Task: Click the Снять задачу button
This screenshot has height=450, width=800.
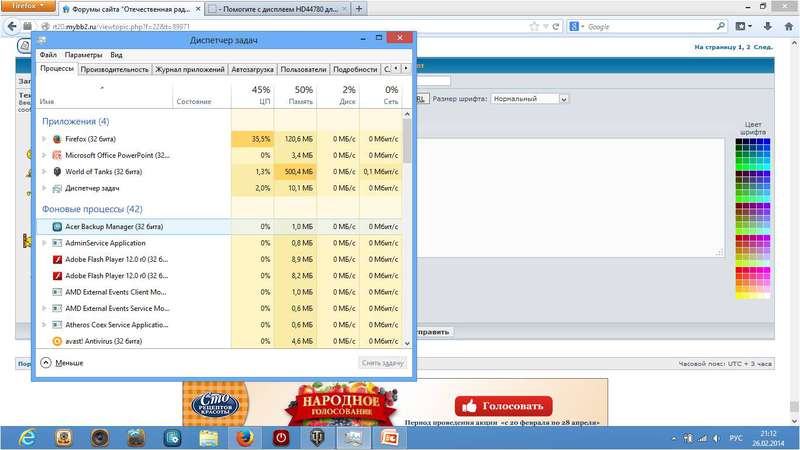Action: [x=383, y=363]
